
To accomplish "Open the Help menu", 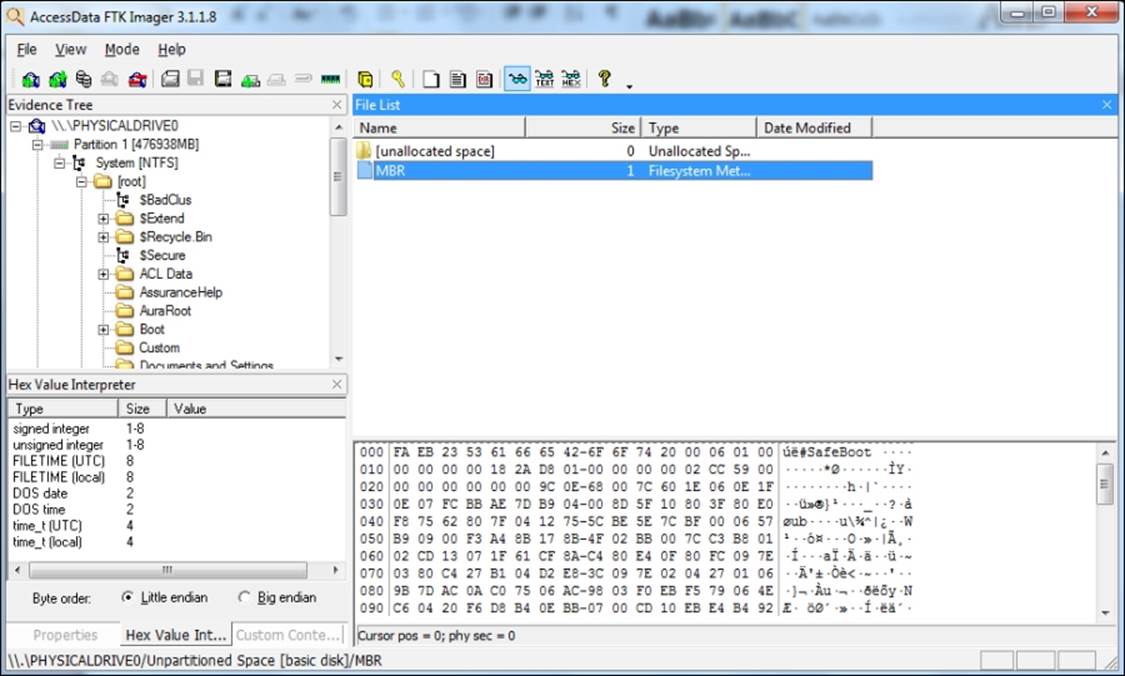I will click(x=171, y=49).
